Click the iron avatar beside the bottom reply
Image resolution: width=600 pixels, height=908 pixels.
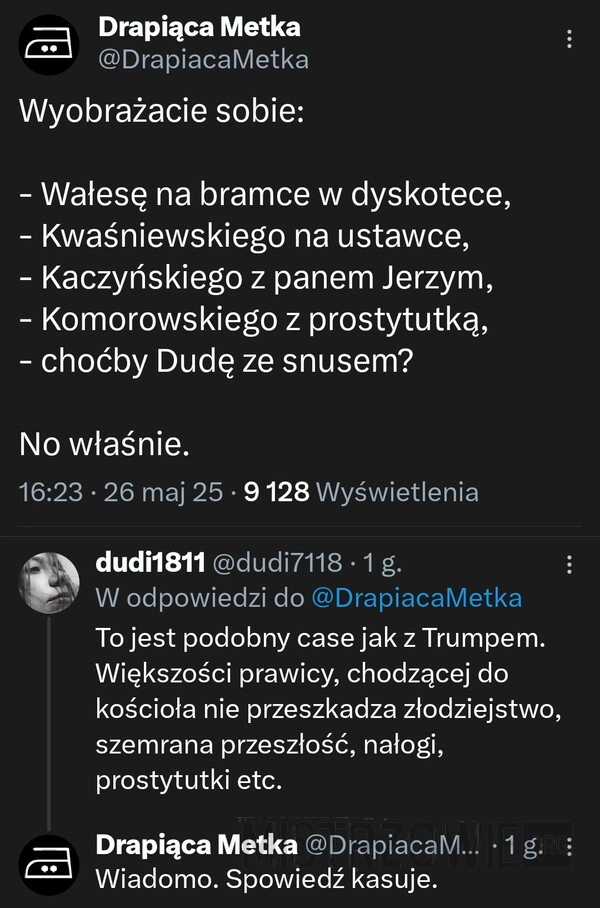[x=49, y=863]
